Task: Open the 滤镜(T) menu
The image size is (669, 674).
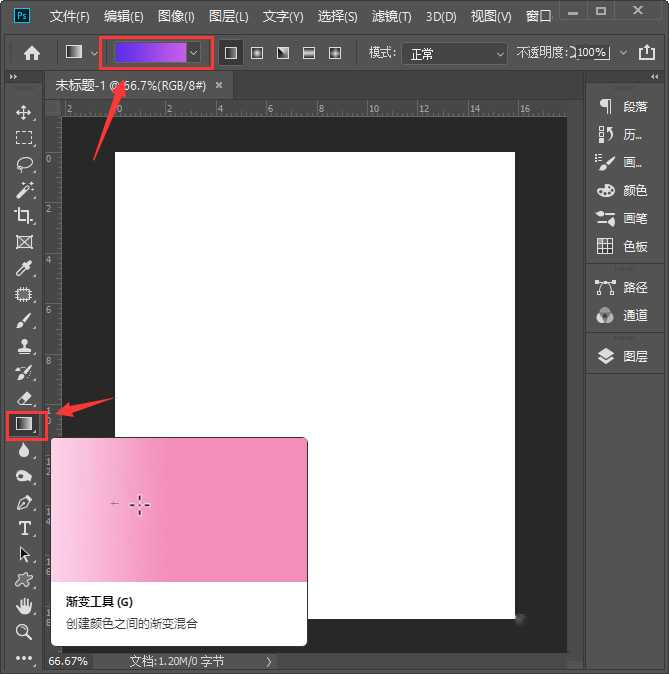Action: [x=391, y=17]
